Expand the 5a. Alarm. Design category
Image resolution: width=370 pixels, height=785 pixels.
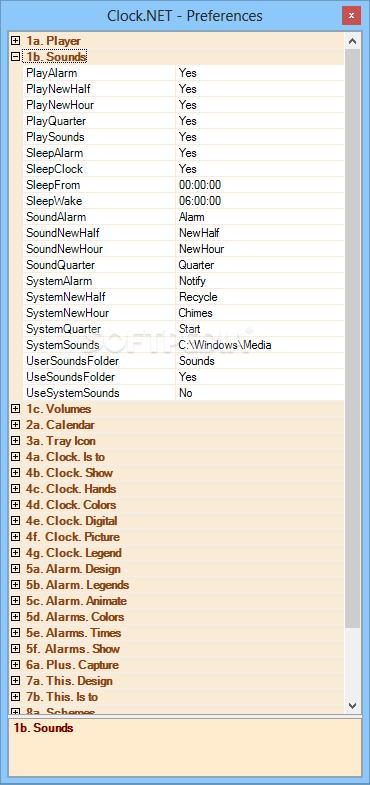(x=16, y=569)
